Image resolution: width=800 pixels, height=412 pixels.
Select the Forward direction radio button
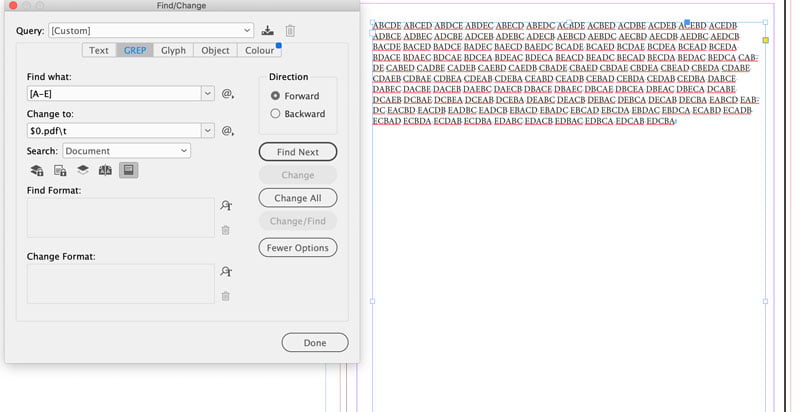276,96
